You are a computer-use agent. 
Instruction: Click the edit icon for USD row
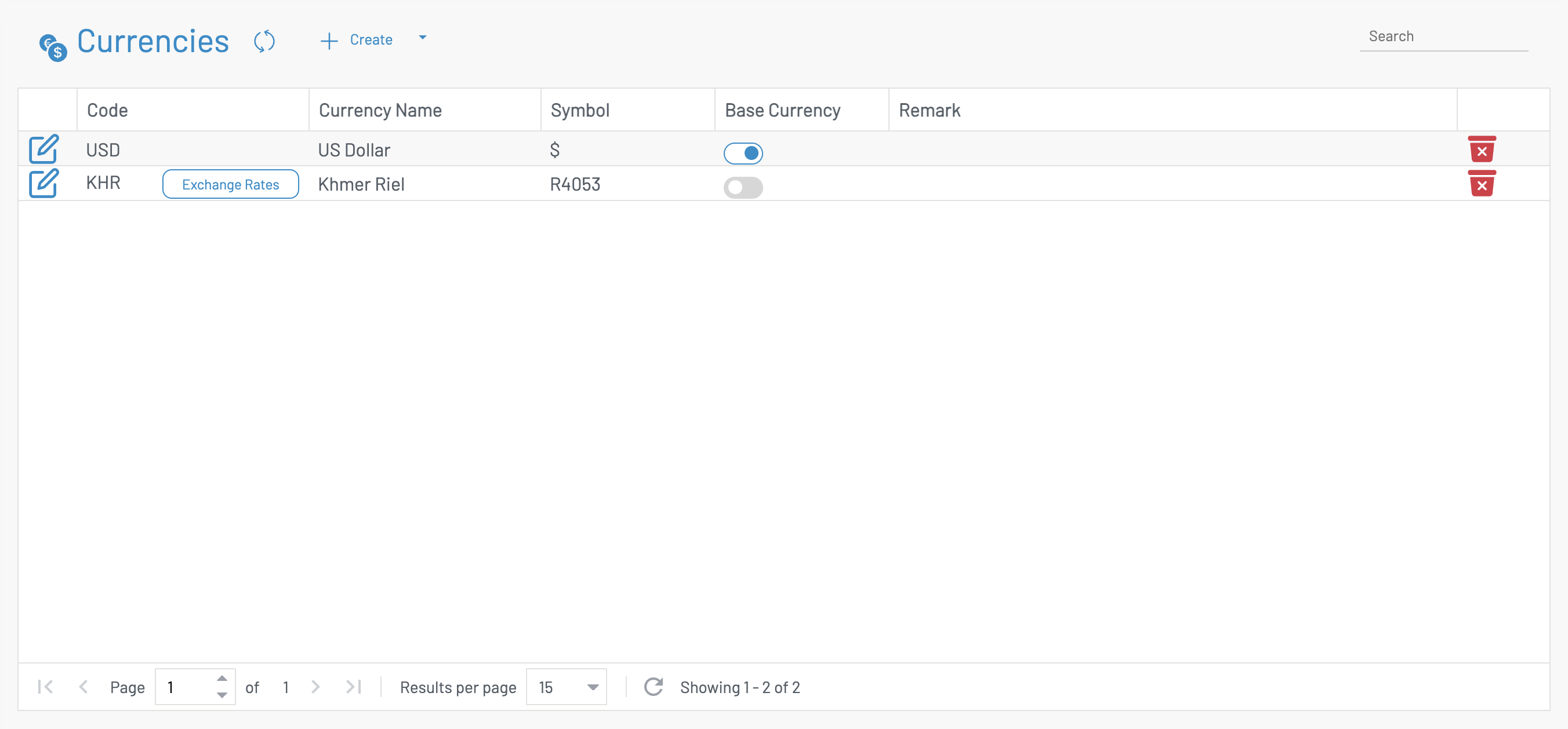coord(43,149)
